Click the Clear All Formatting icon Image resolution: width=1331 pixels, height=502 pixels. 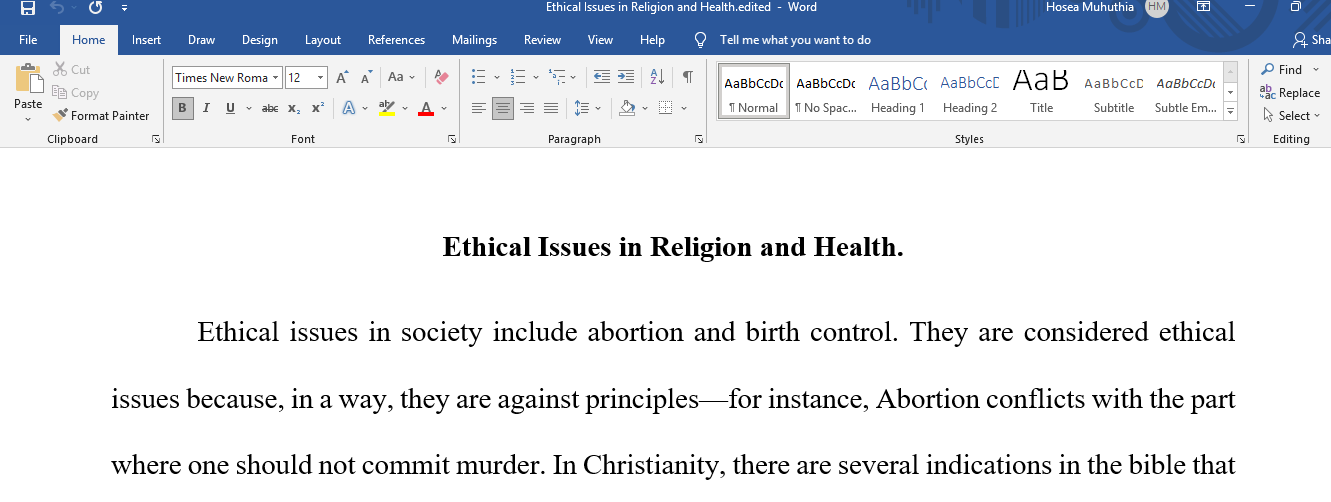(441, 77)
